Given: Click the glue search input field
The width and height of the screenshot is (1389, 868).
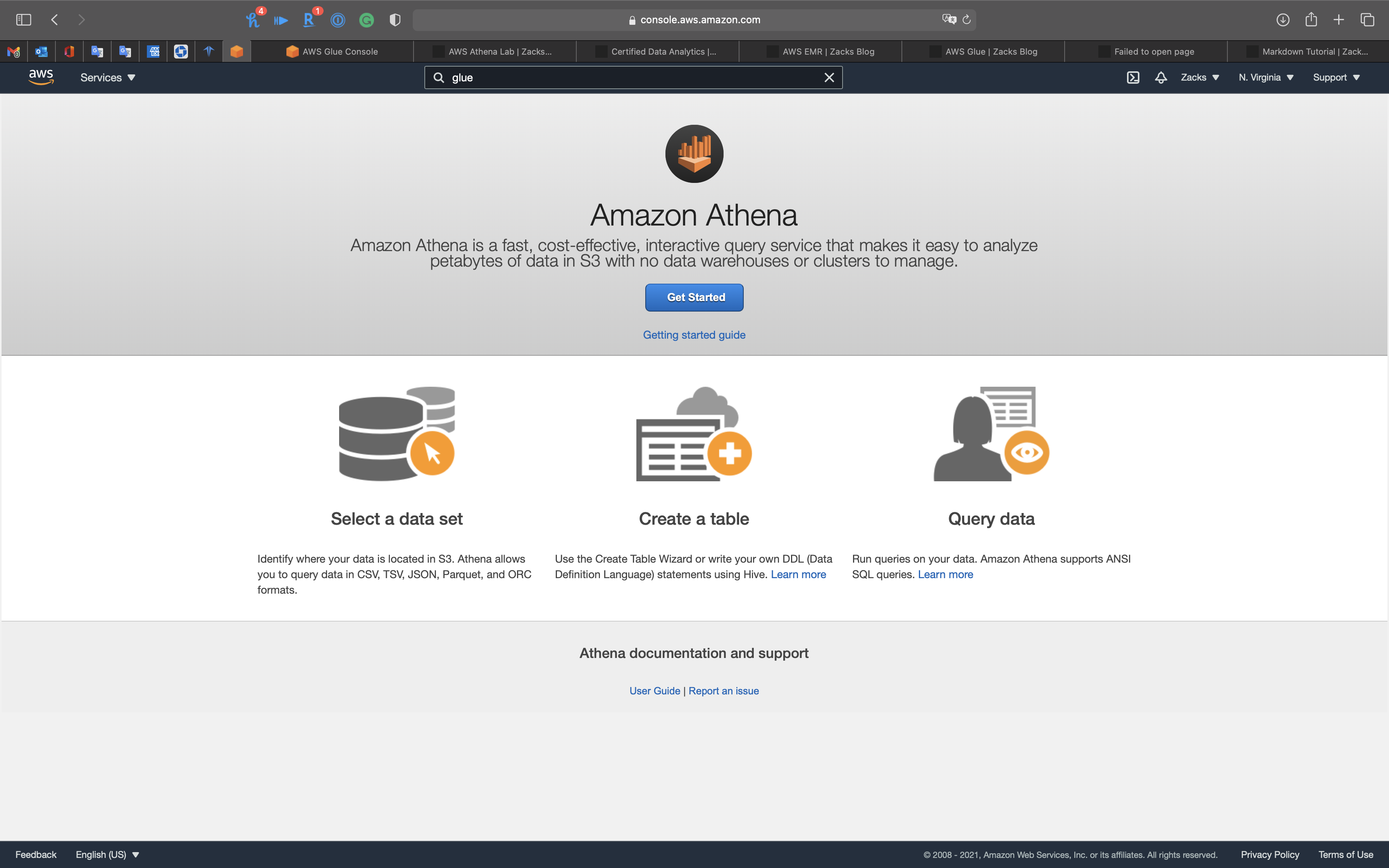Looking at the screenshot, I should pos(631,77).
